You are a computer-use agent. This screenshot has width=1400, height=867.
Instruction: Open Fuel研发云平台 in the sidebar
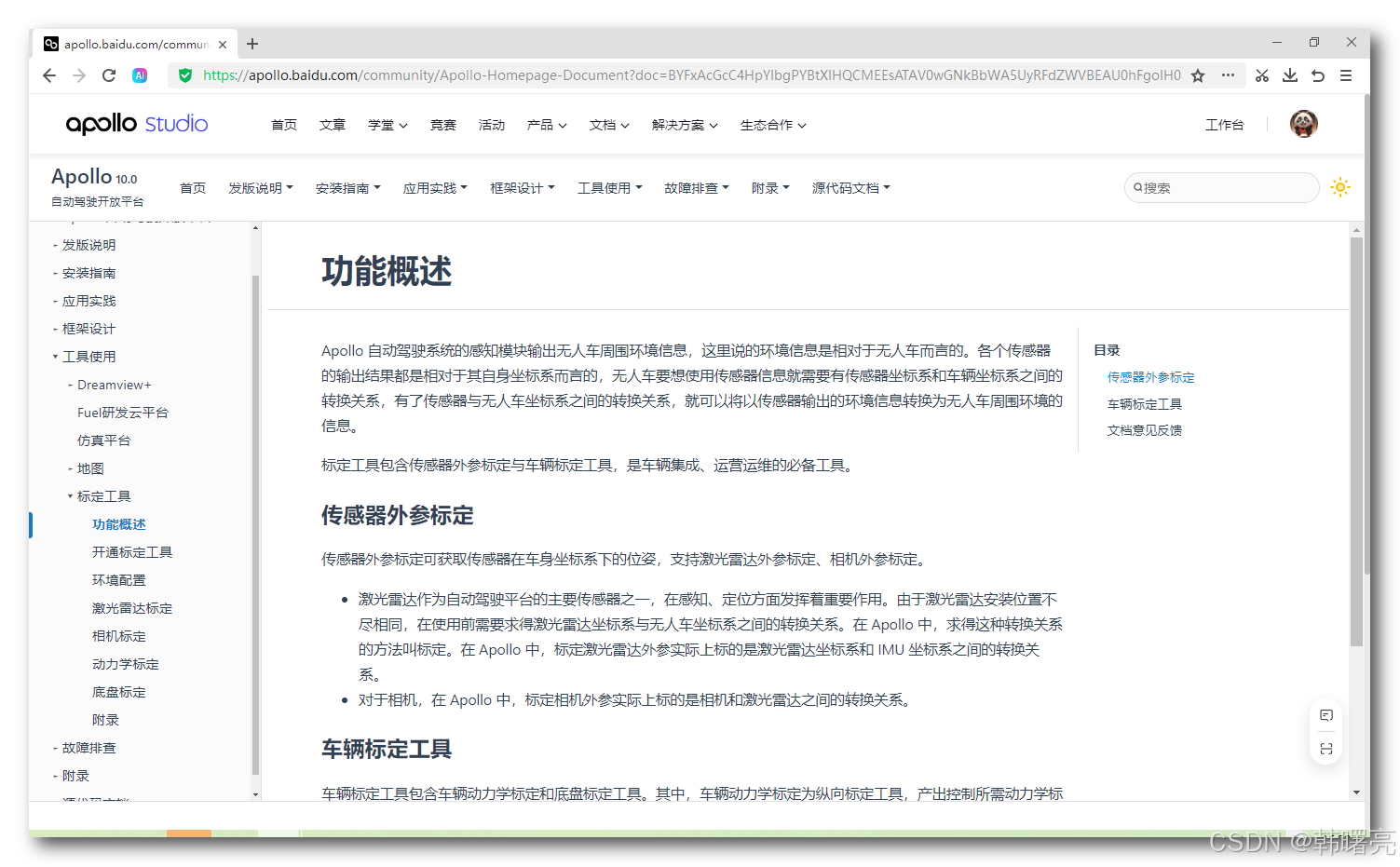pos(123,413)
